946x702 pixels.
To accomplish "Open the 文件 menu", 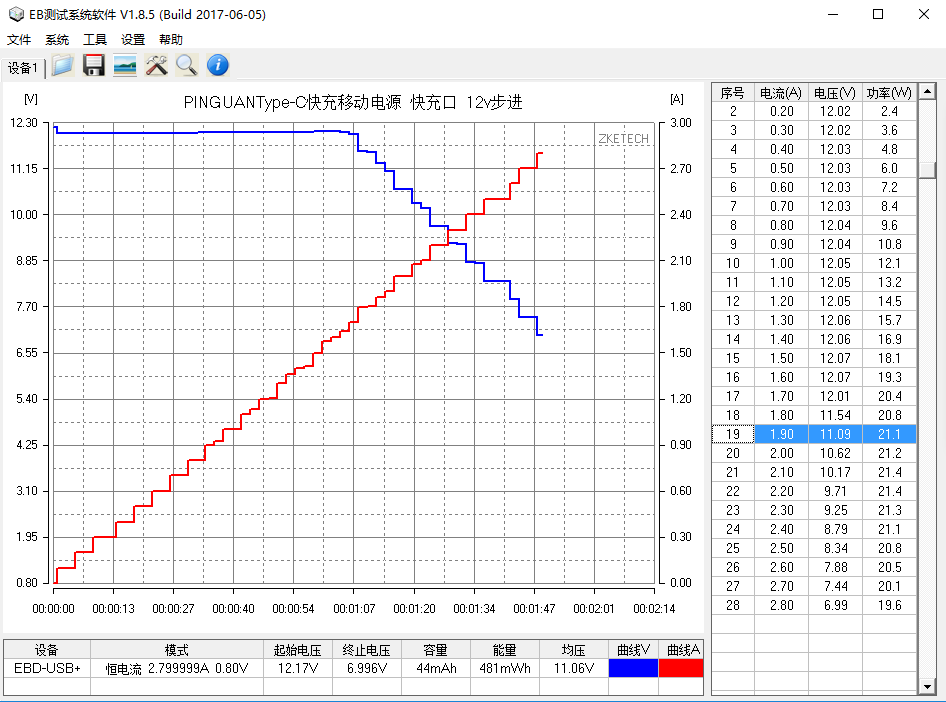I will [19, 40].
